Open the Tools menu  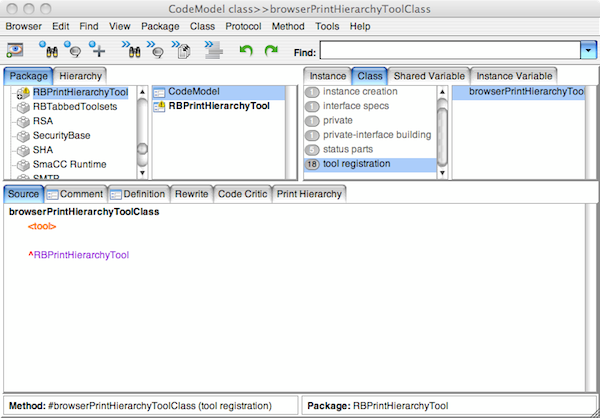327,26
